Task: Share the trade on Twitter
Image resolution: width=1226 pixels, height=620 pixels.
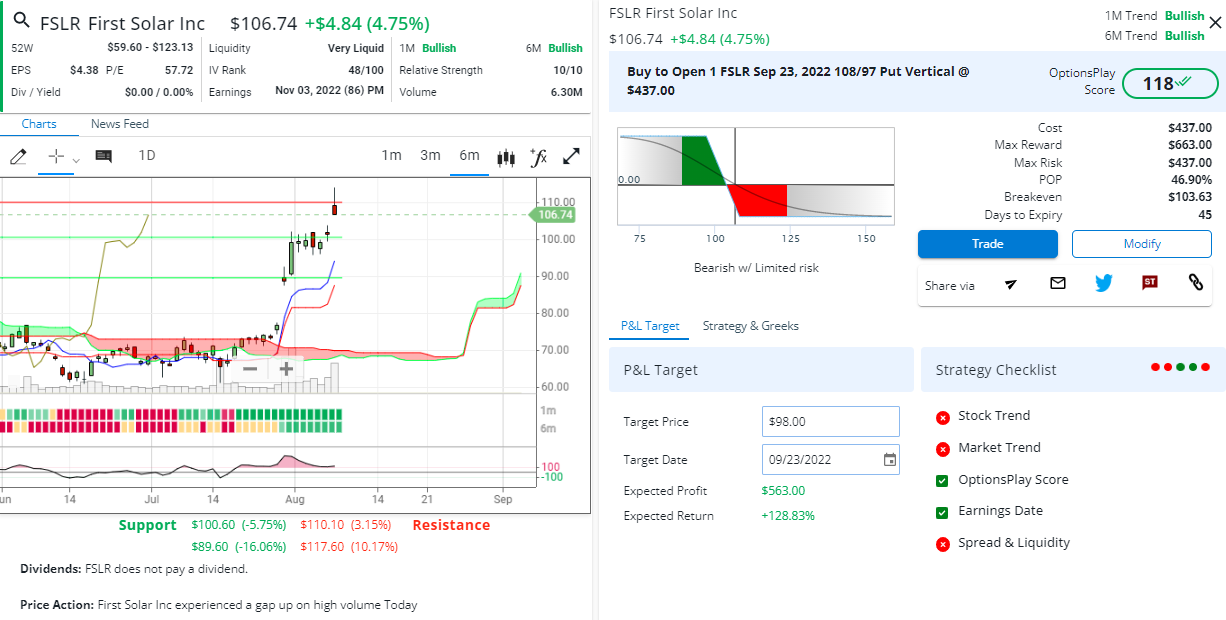Action: 1103,283
